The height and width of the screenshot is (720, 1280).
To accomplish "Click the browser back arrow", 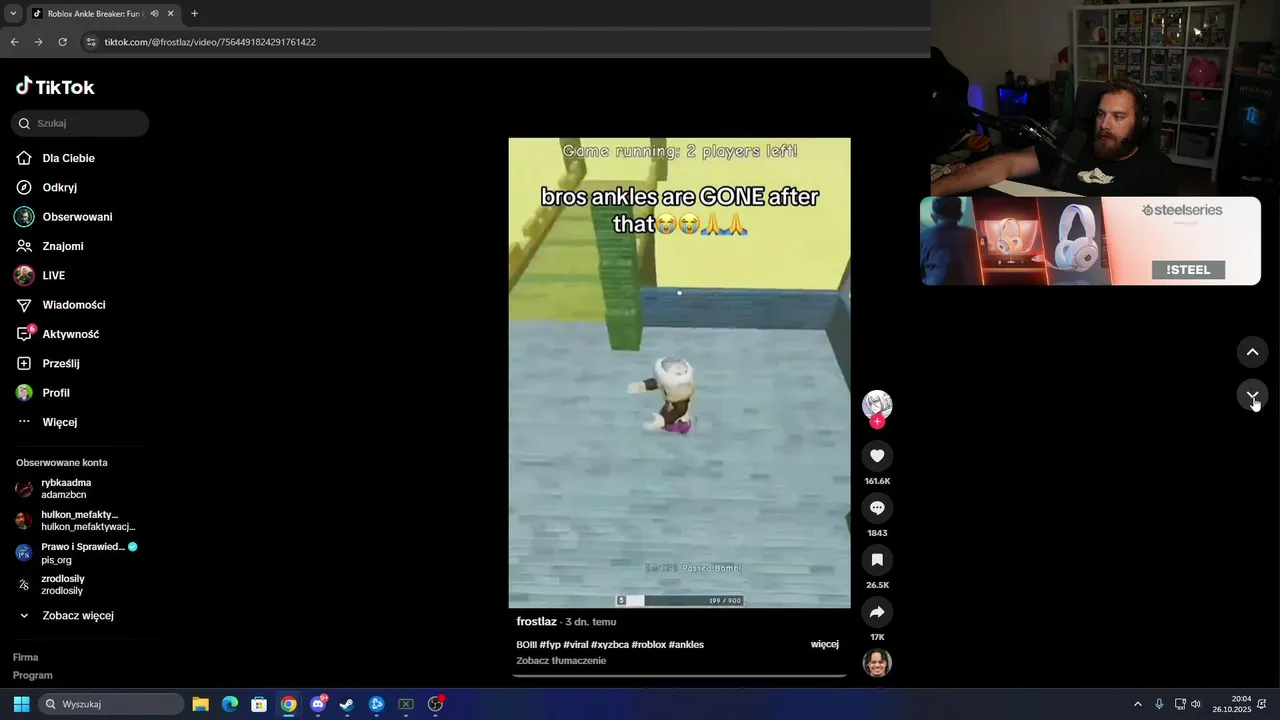I will point(14,42).
